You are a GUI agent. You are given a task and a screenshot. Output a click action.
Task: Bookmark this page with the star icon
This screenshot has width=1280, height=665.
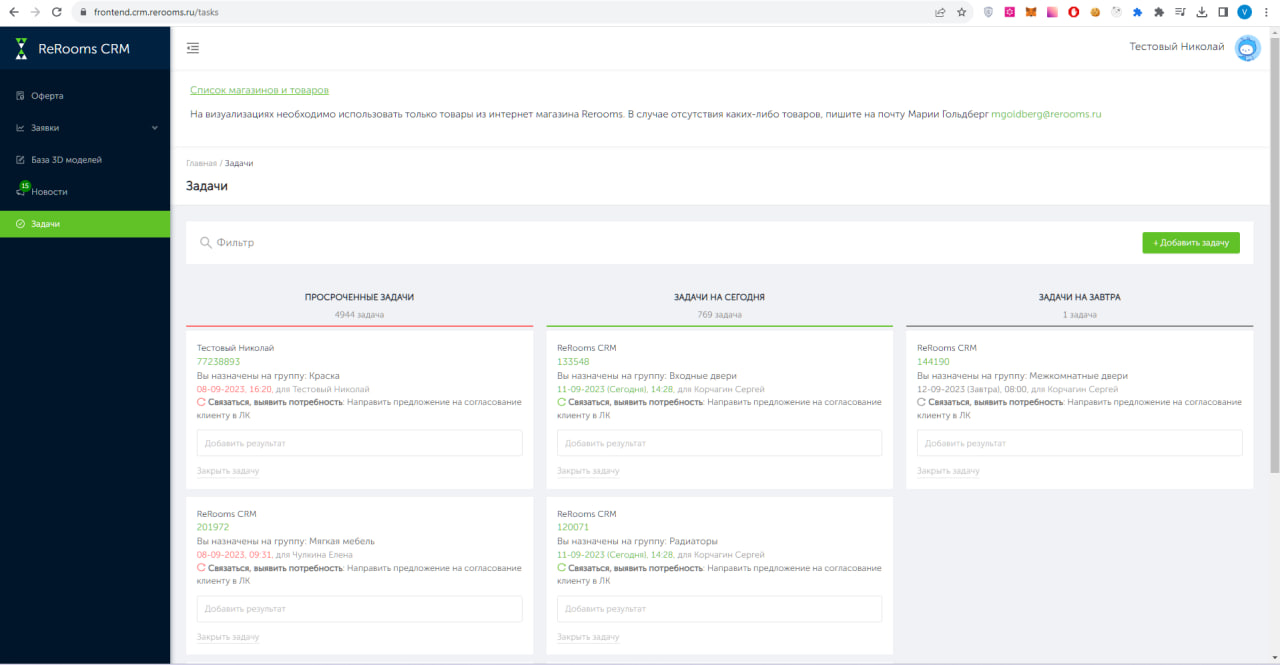tap(962, 12)
